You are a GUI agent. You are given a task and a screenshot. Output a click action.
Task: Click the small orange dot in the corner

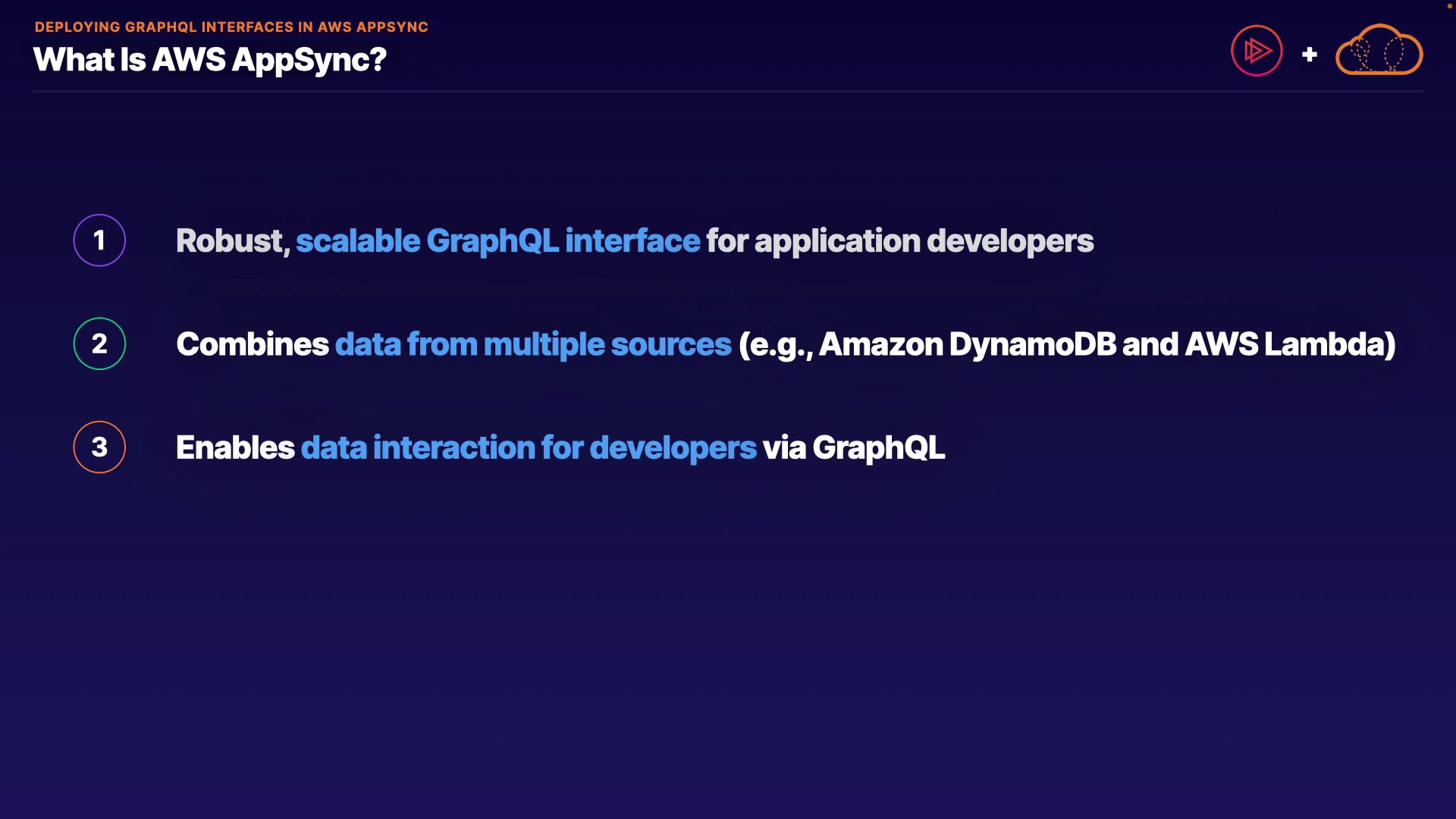pyautogui.click(x=1449, y=6)
